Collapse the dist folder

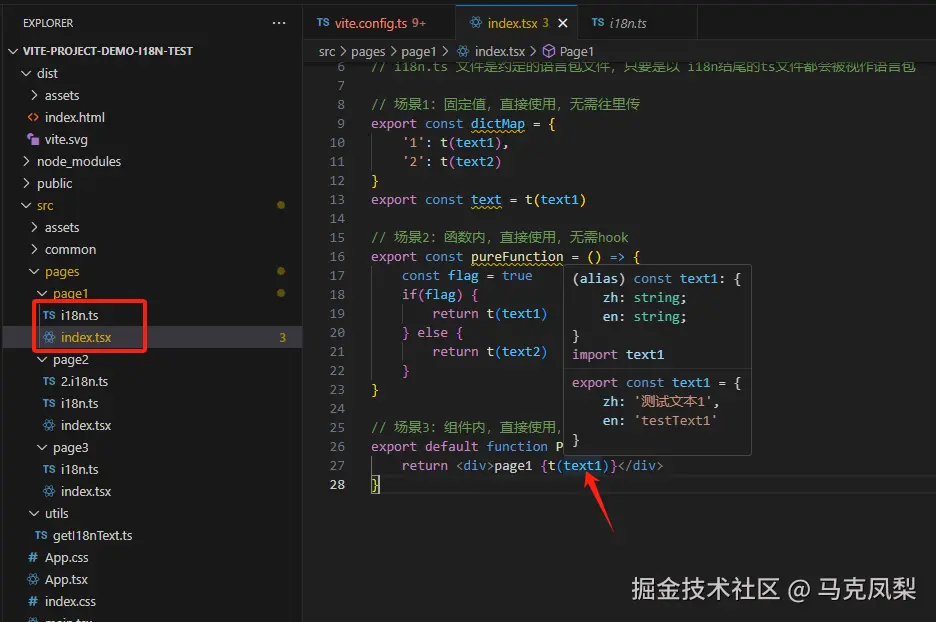pyautogui.click(x=26, y=73)
